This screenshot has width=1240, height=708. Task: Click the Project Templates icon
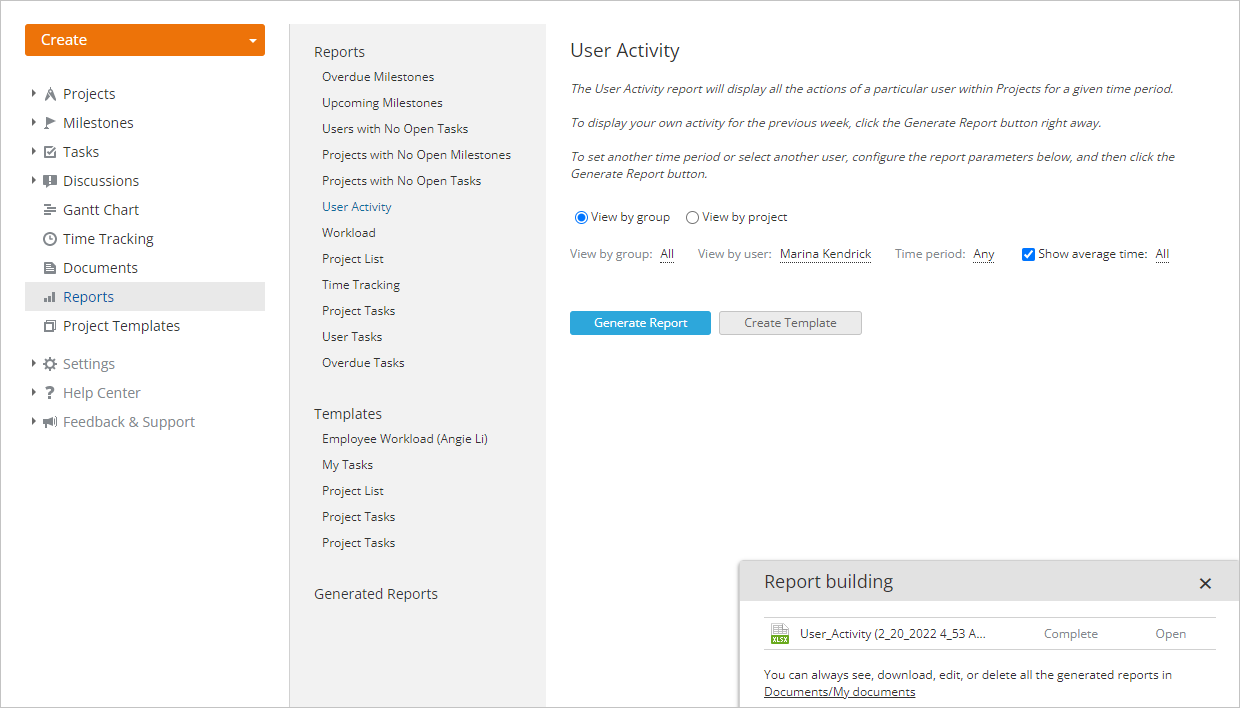click(50, 326)
